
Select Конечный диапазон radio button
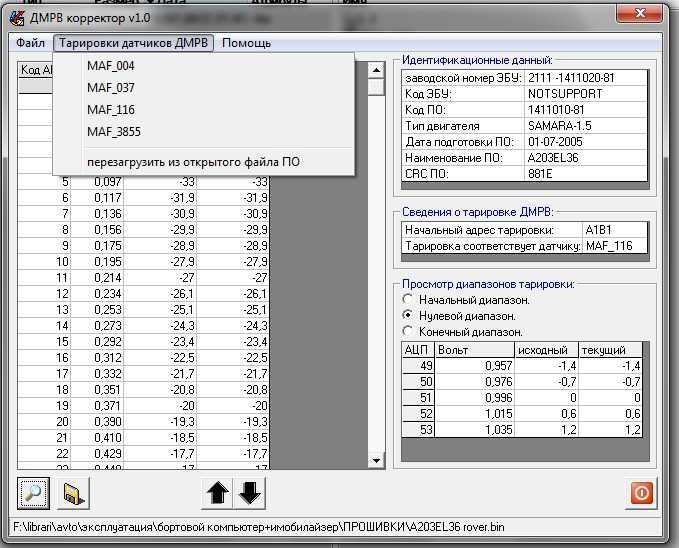[407, 331]
